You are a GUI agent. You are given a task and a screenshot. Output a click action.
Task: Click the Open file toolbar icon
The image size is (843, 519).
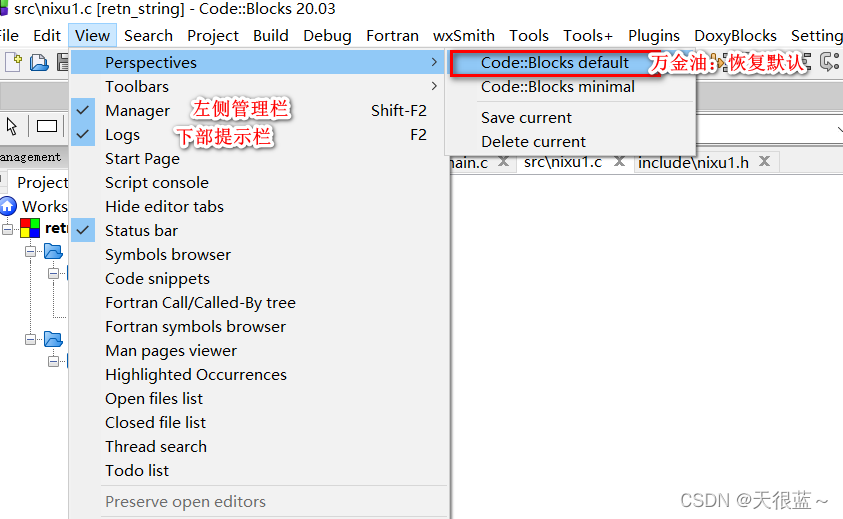(x=39, y=62)
